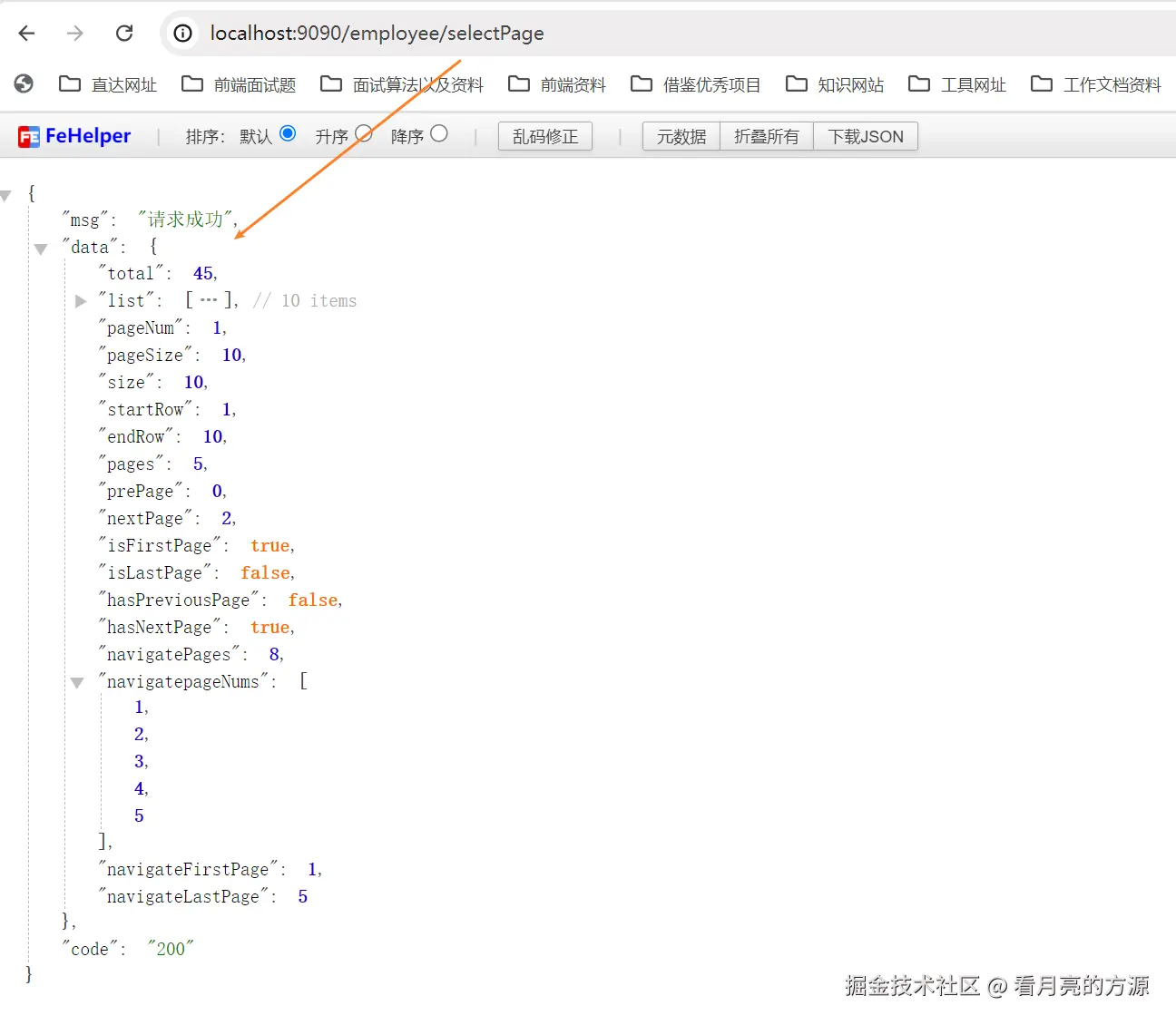Click the 折叠所有 collapse all button

pos(767,136)
